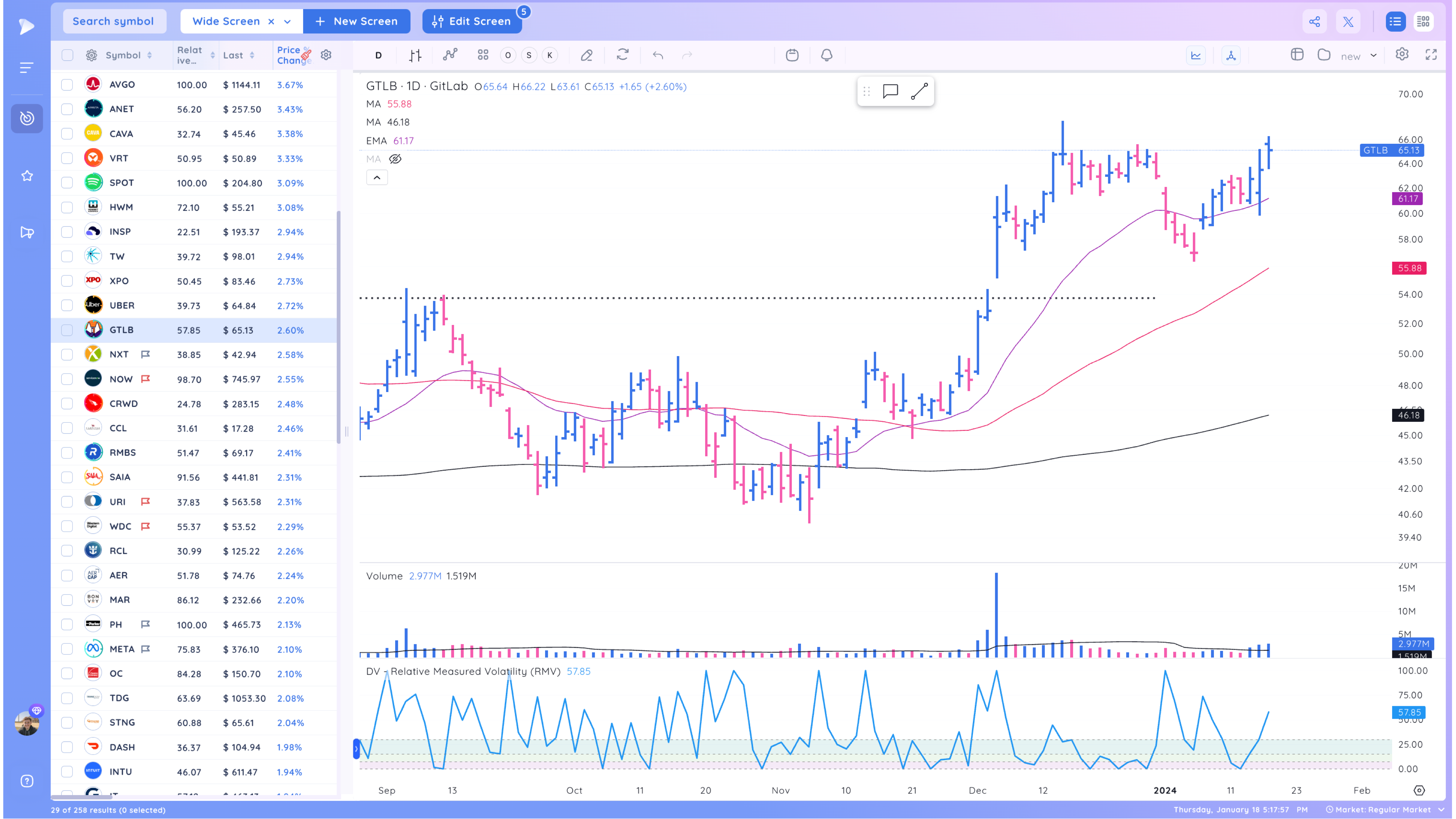
Task: Expand the 'new' layout dropdown
Action: [1374, 55]
